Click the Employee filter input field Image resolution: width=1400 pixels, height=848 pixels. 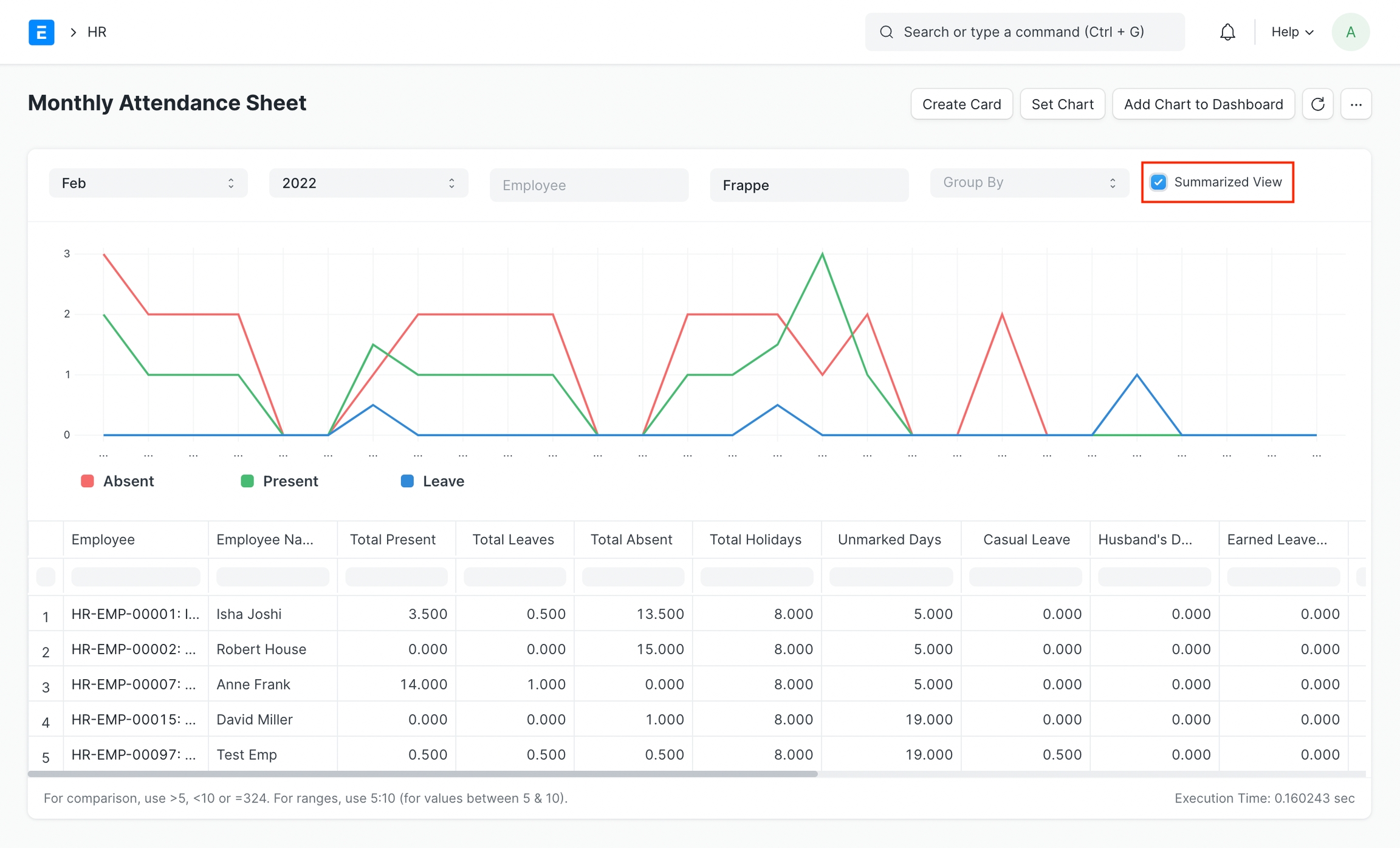589,185
